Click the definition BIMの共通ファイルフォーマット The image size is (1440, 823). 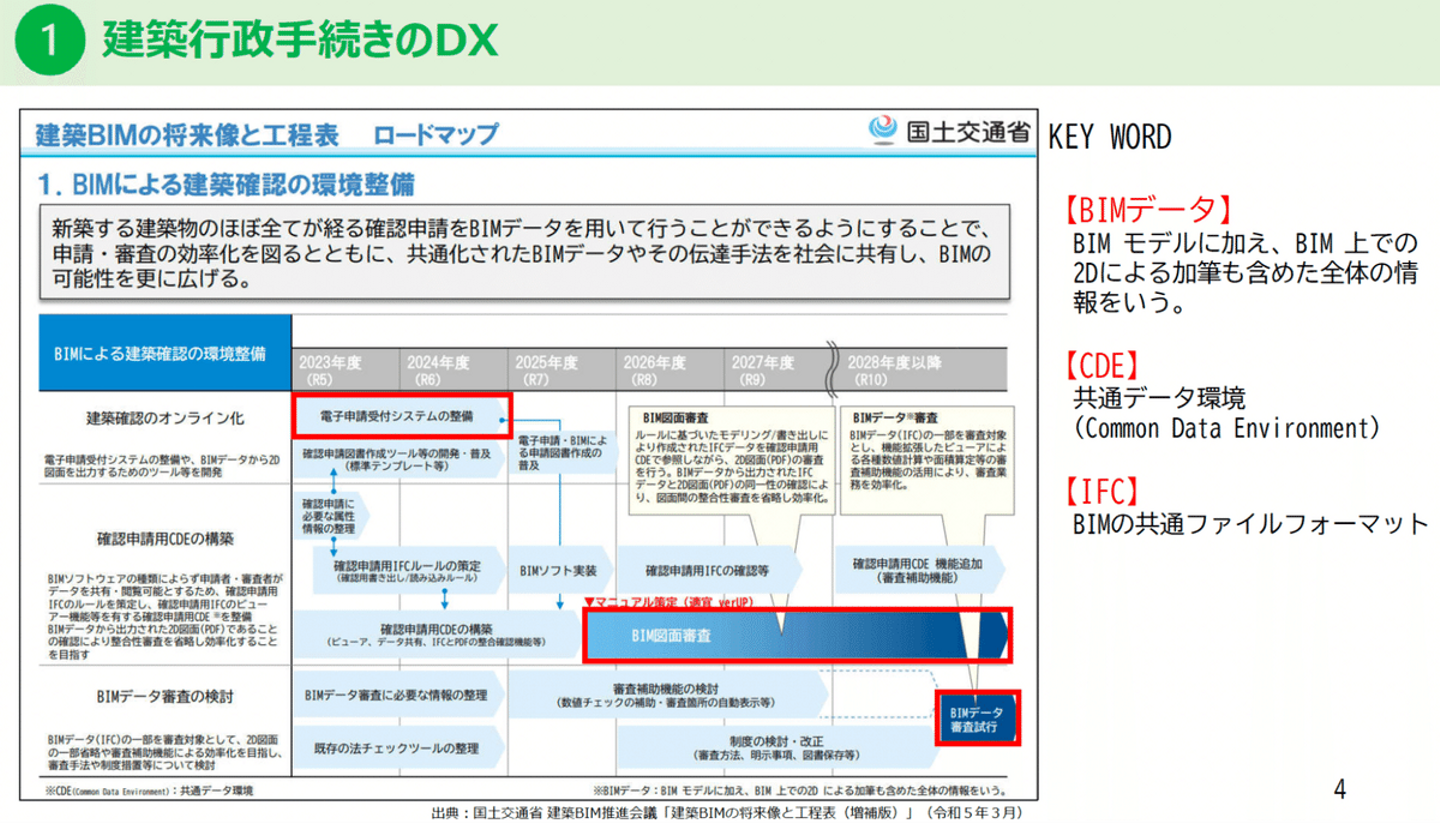pyautogui.click(x=1251, y=523)
